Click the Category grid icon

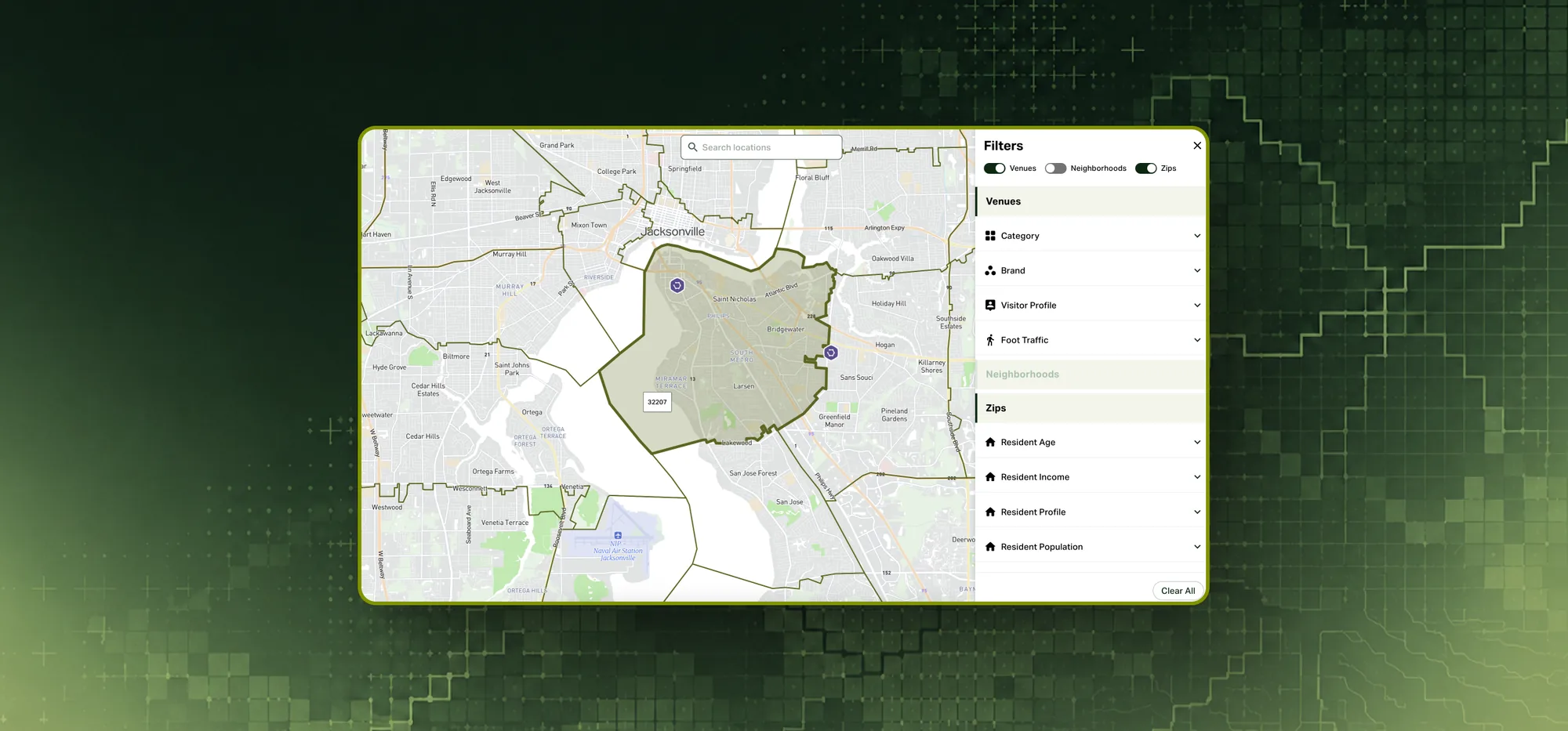990,236
